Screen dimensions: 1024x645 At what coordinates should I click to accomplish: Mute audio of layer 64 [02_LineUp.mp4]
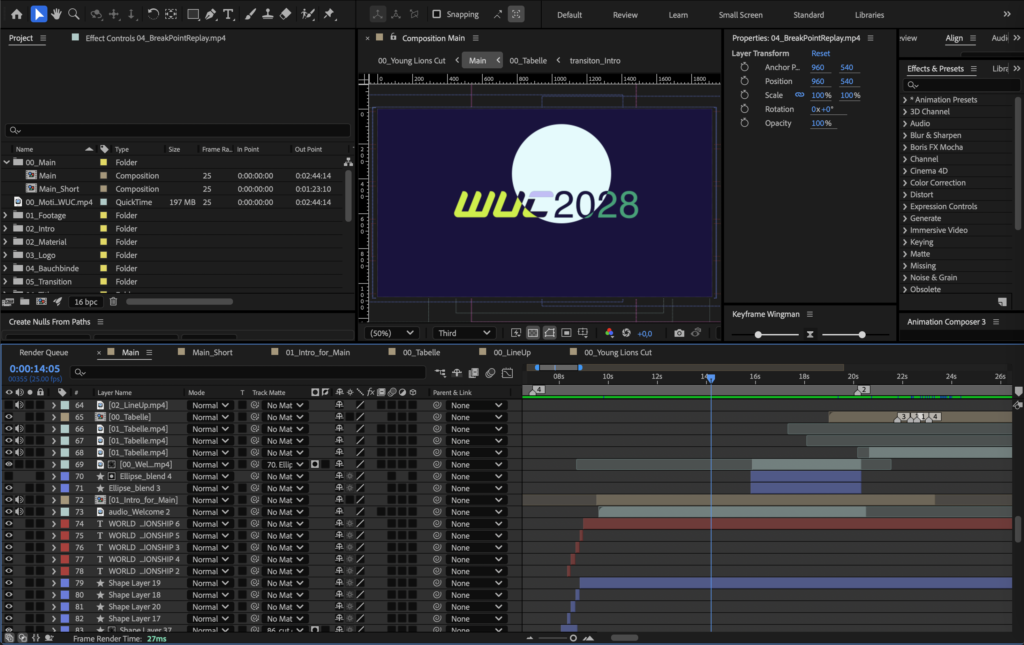click(x=20, y=405)
